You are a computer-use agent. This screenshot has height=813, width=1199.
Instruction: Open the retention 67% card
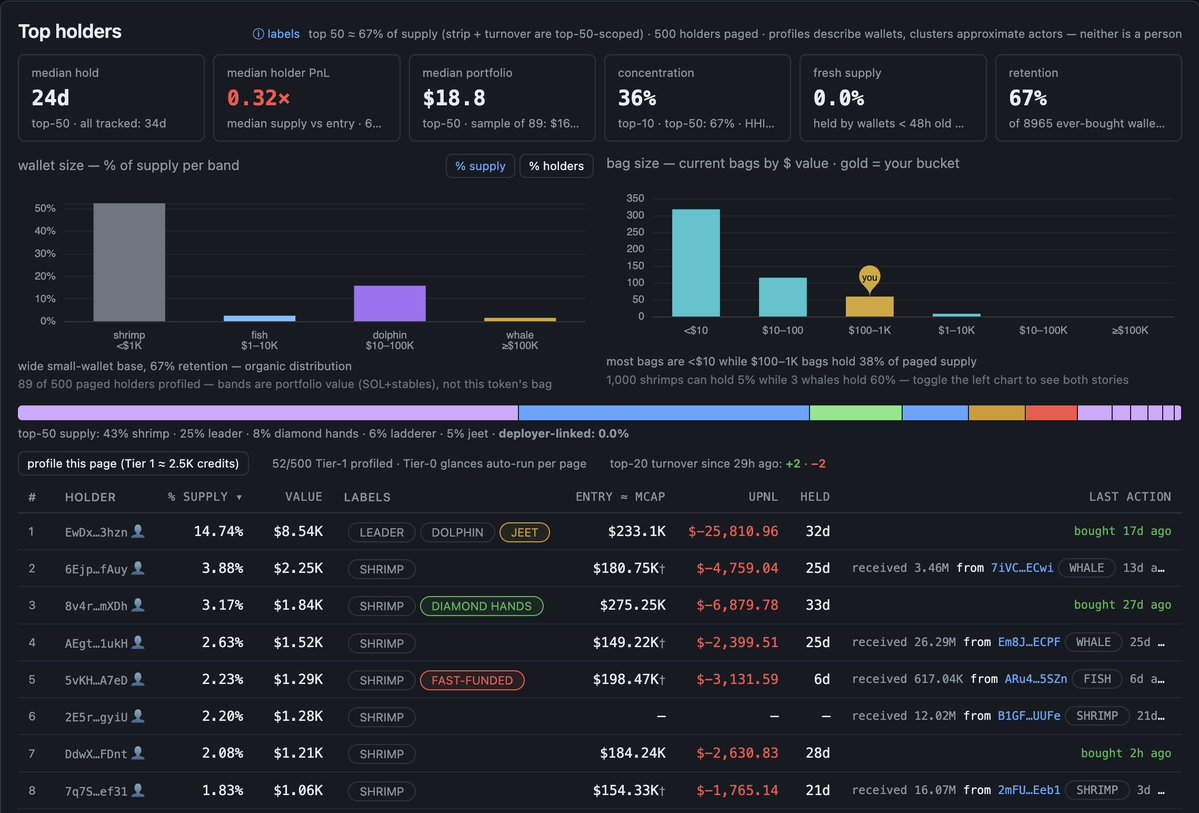[1088, 98]
